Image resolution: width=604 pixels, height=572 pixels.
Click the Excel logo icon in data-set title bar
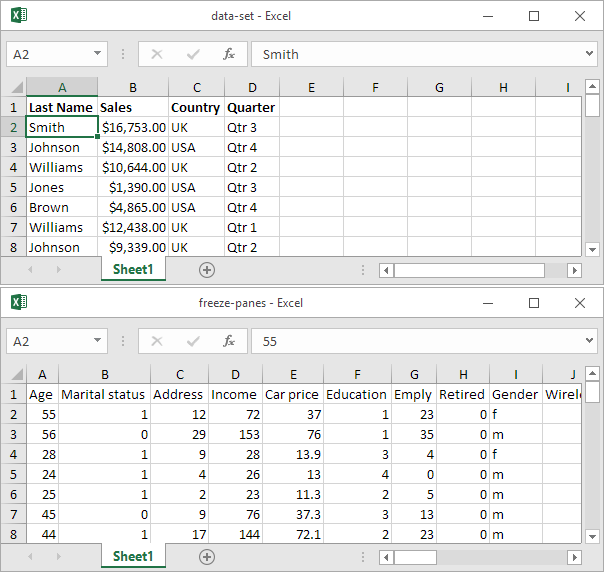tap(18, 16)
